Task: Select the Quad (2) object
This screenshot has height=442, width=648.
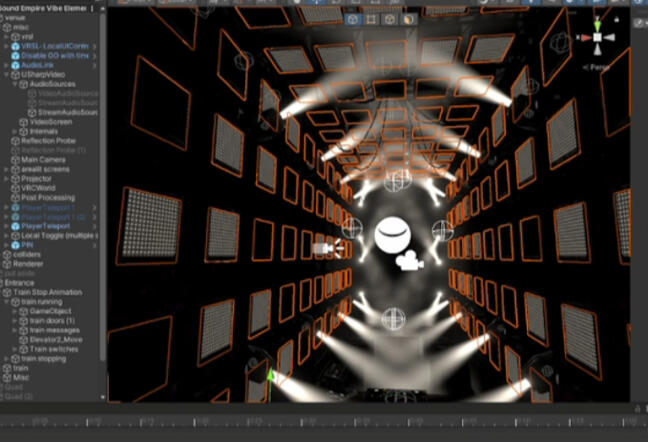Action: 19,397
